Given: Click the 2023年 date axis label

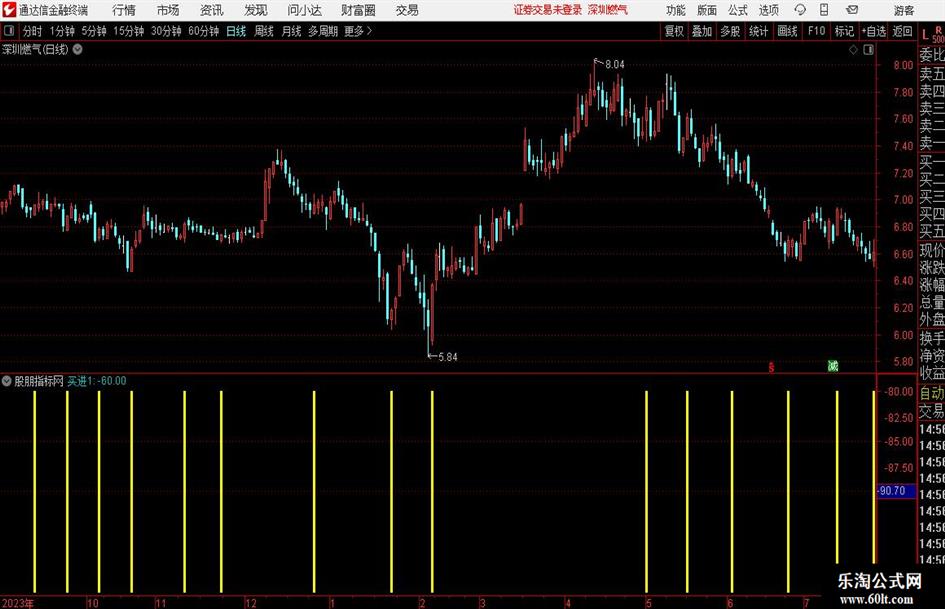Looking at the screenshot, I should point(18,603).
